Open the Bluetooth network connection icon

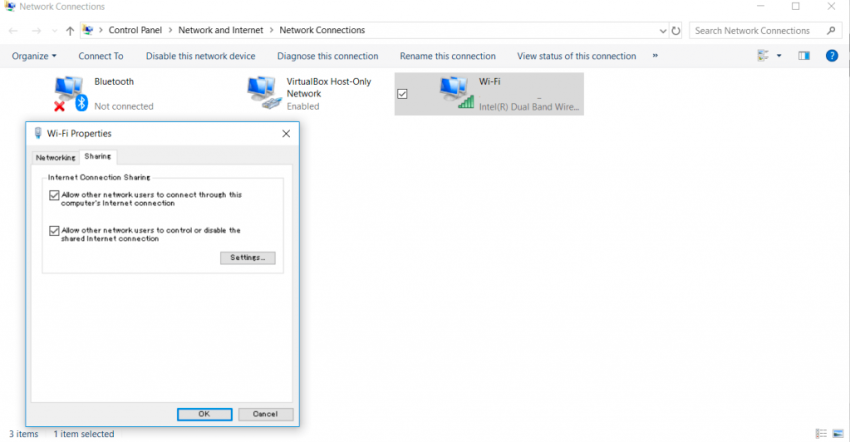70,93
